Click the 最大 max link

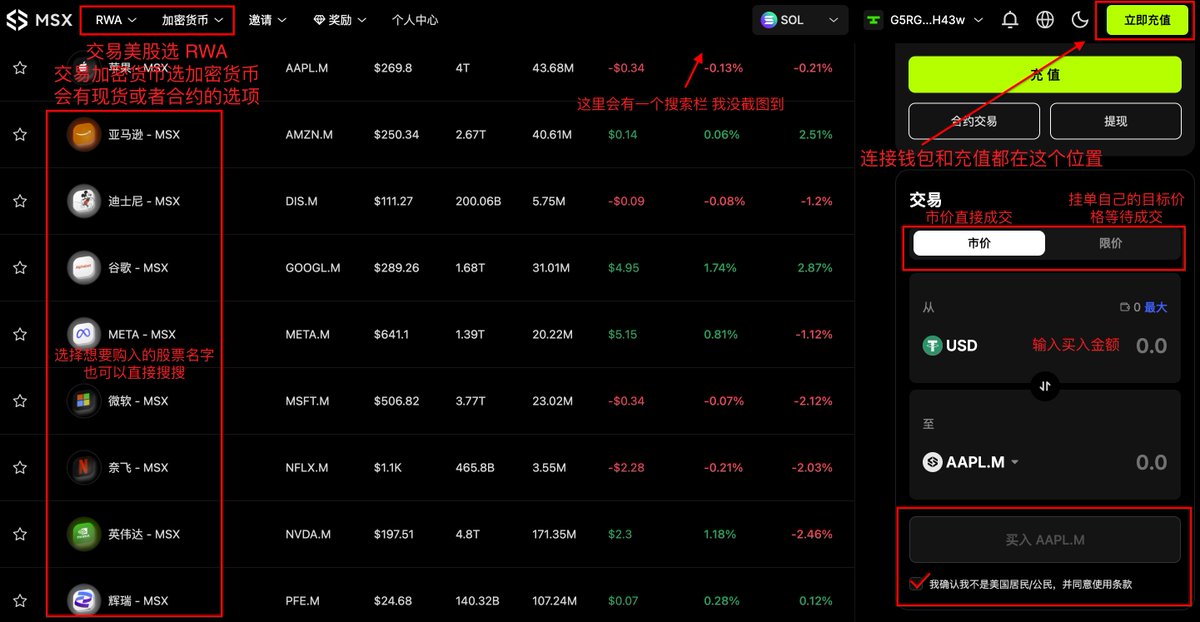tap(1156, 308)
